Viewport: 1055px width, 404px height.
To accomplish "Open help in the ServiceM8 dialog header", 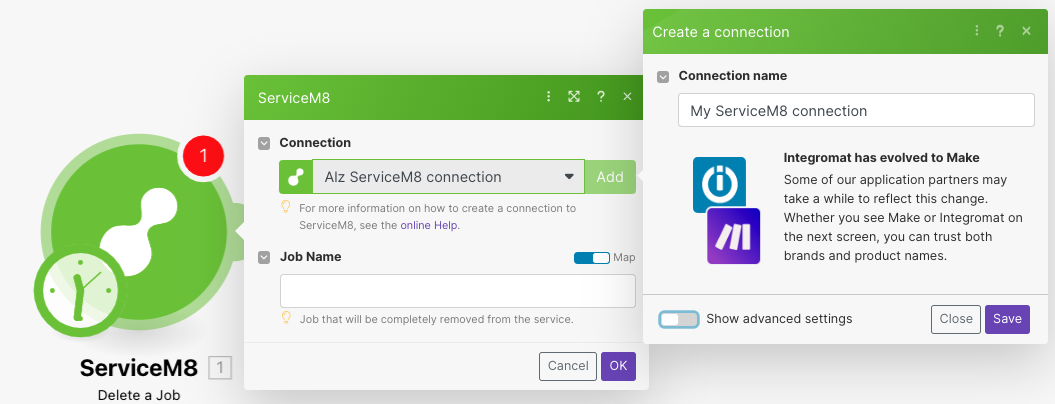I will click(601, 97).
